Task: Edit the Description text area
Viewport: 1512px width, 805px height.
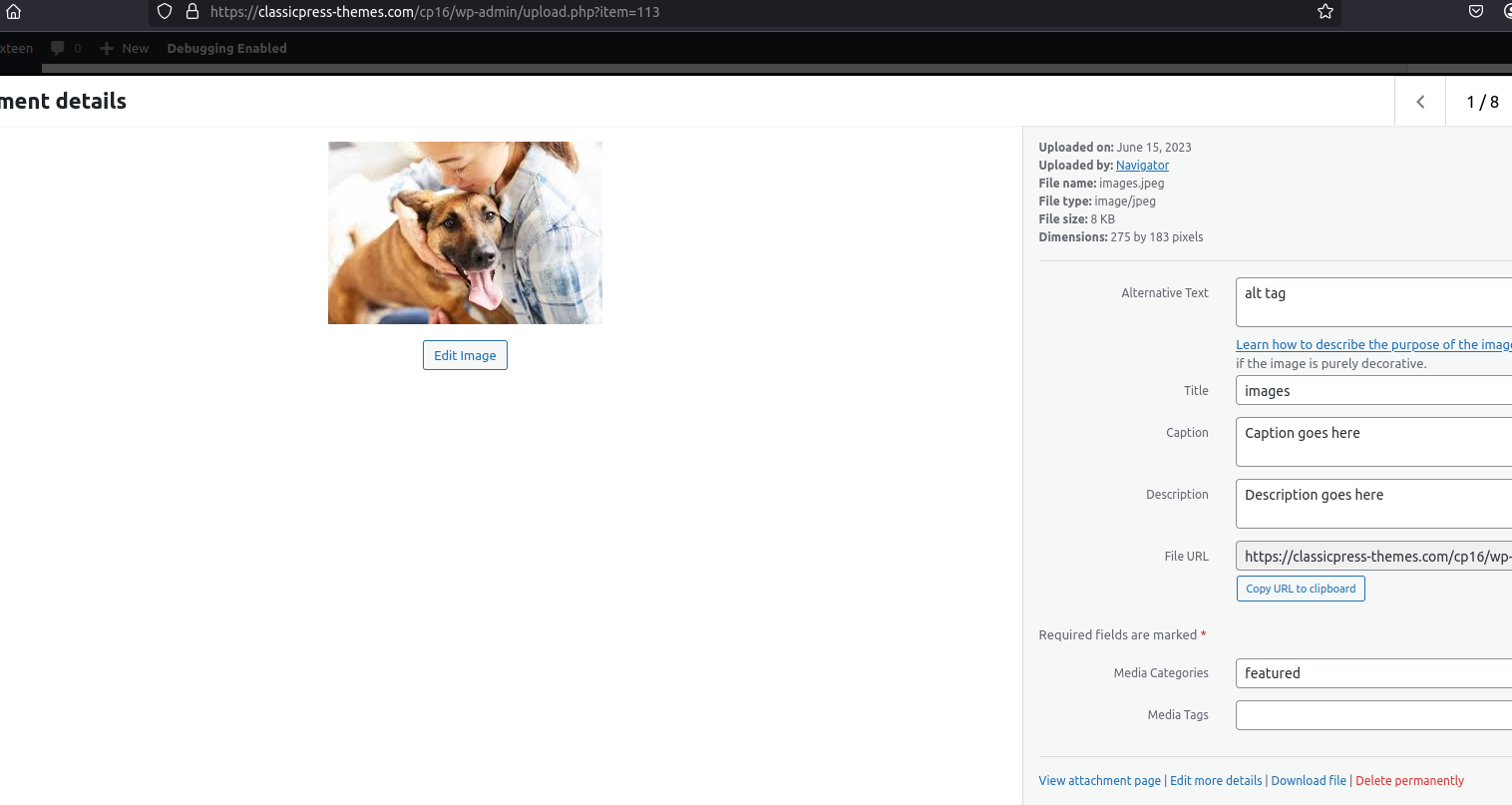Action: point(1373,504)
